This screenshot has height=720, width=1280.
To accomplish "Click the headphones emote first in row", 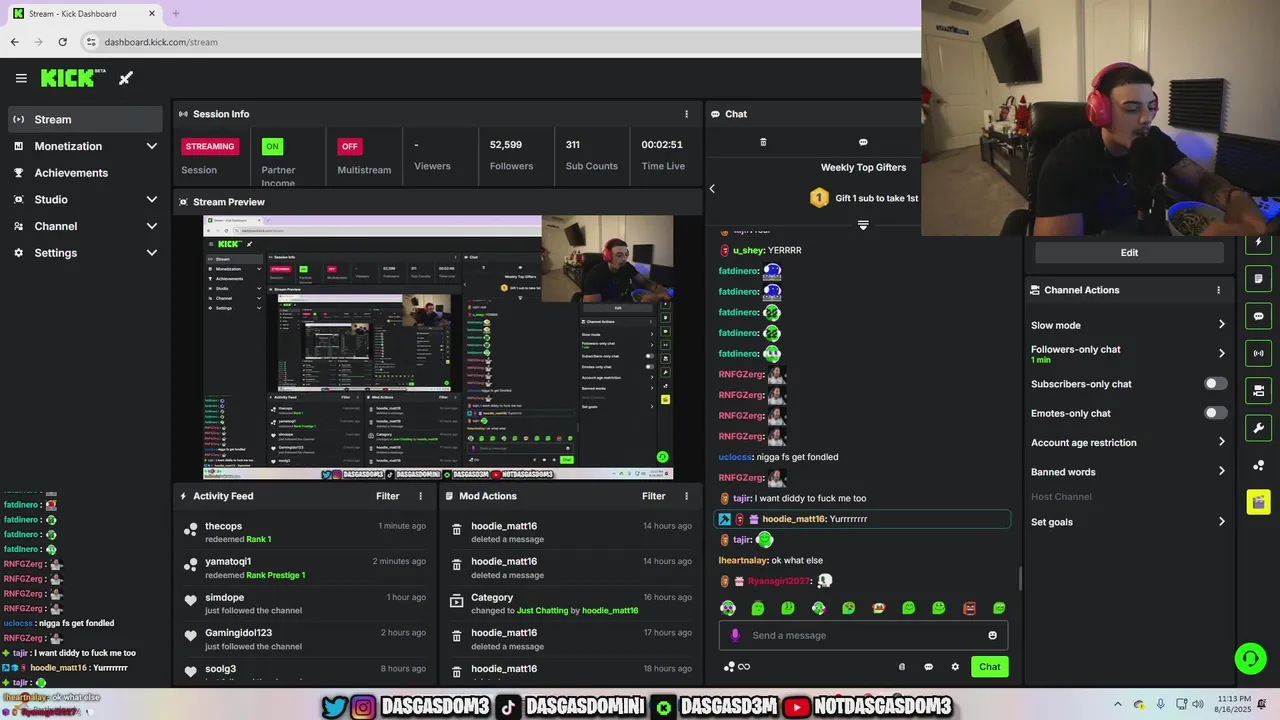I will pyautogui.click(x=728, y=608).
